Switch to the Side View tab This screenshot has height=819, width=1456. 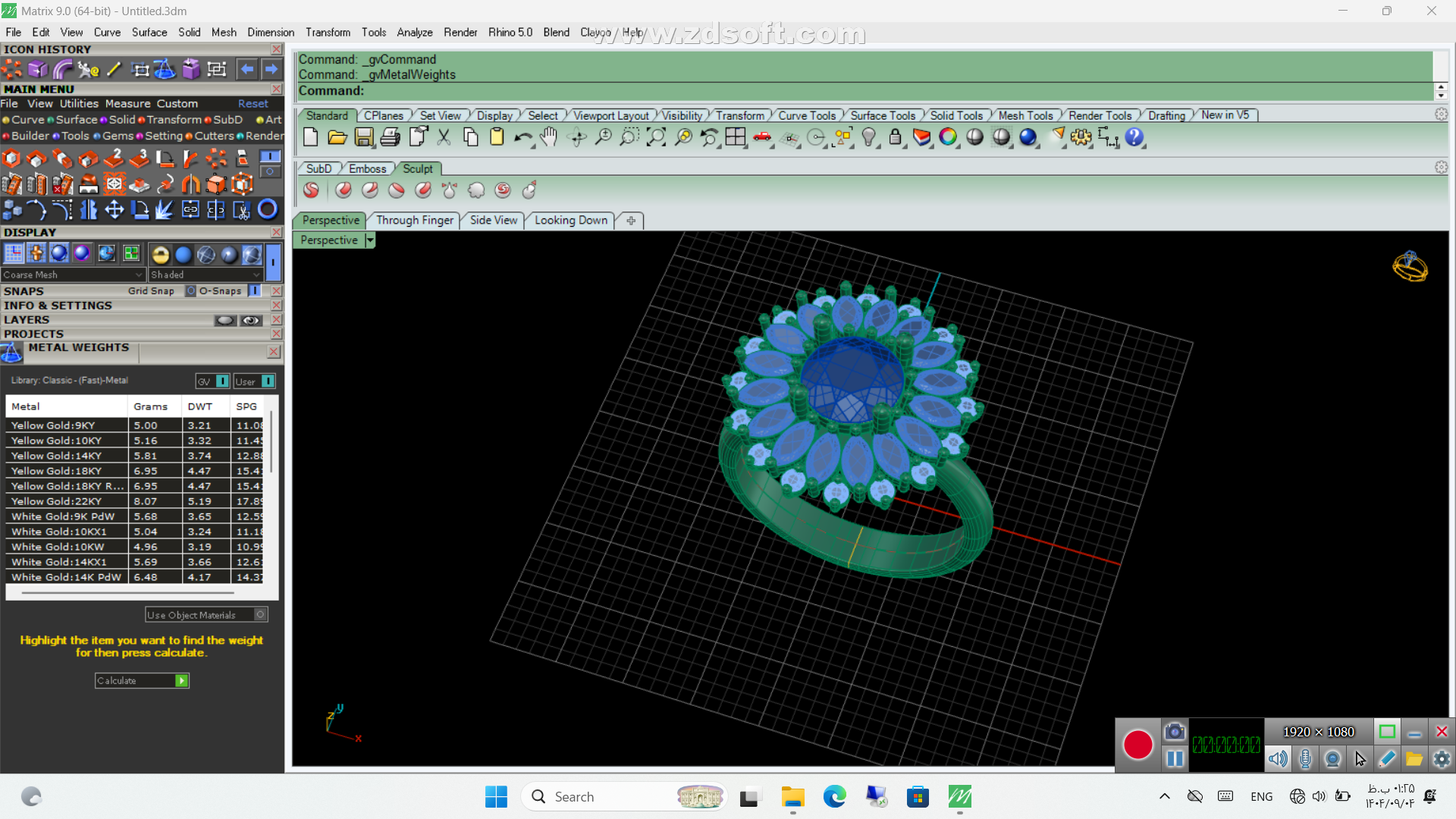tap(493, 220)
